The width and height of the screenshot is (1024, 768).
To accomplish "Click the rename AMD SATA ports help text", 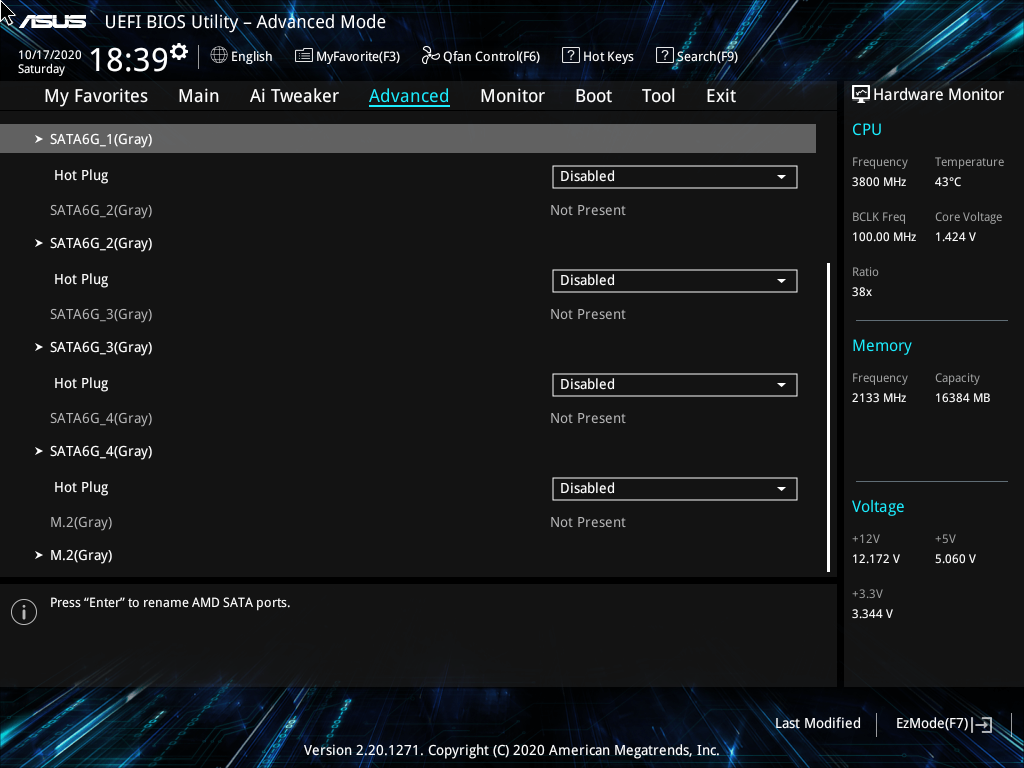I will (x=170, y=603).
